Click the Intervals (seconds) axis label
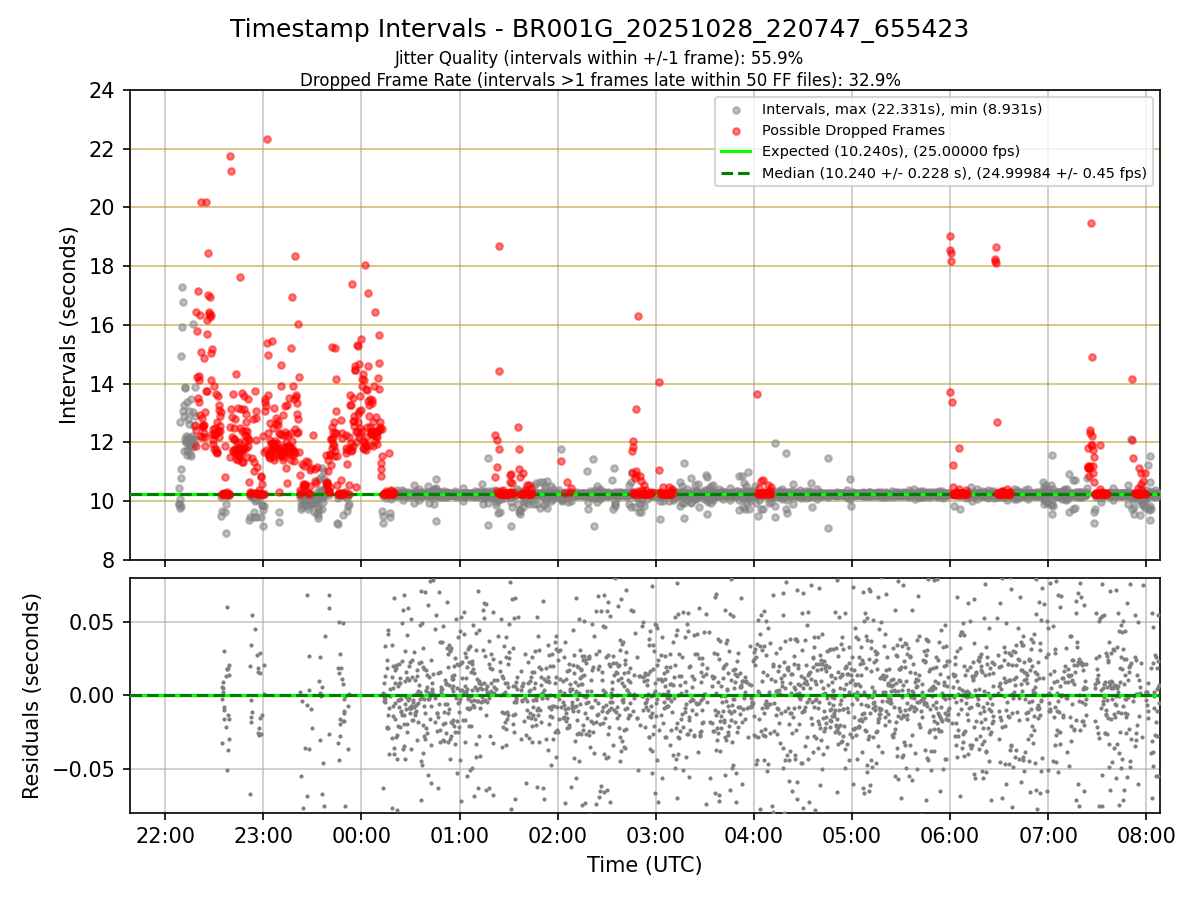Viewport: 1200px width, 900px height. point(68,325)
